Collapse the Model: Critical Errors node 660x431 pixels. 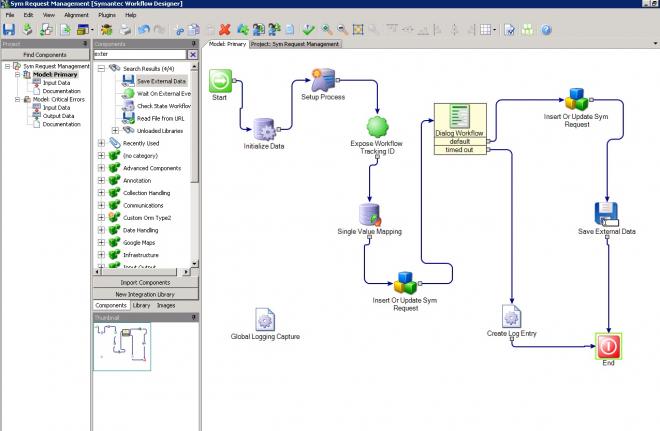[x=17, y=99]
